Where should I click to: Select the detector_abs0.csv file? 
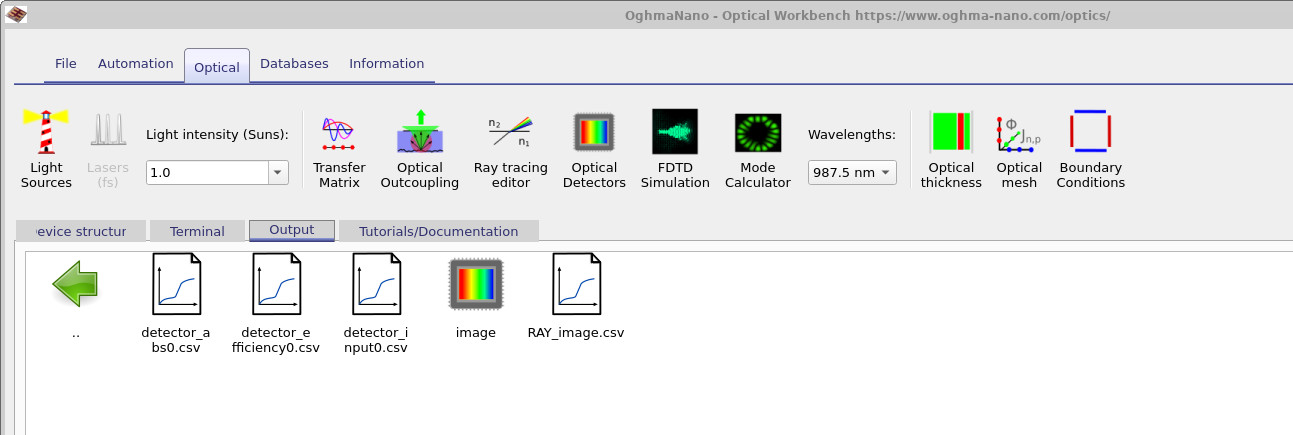coord(176,300)
